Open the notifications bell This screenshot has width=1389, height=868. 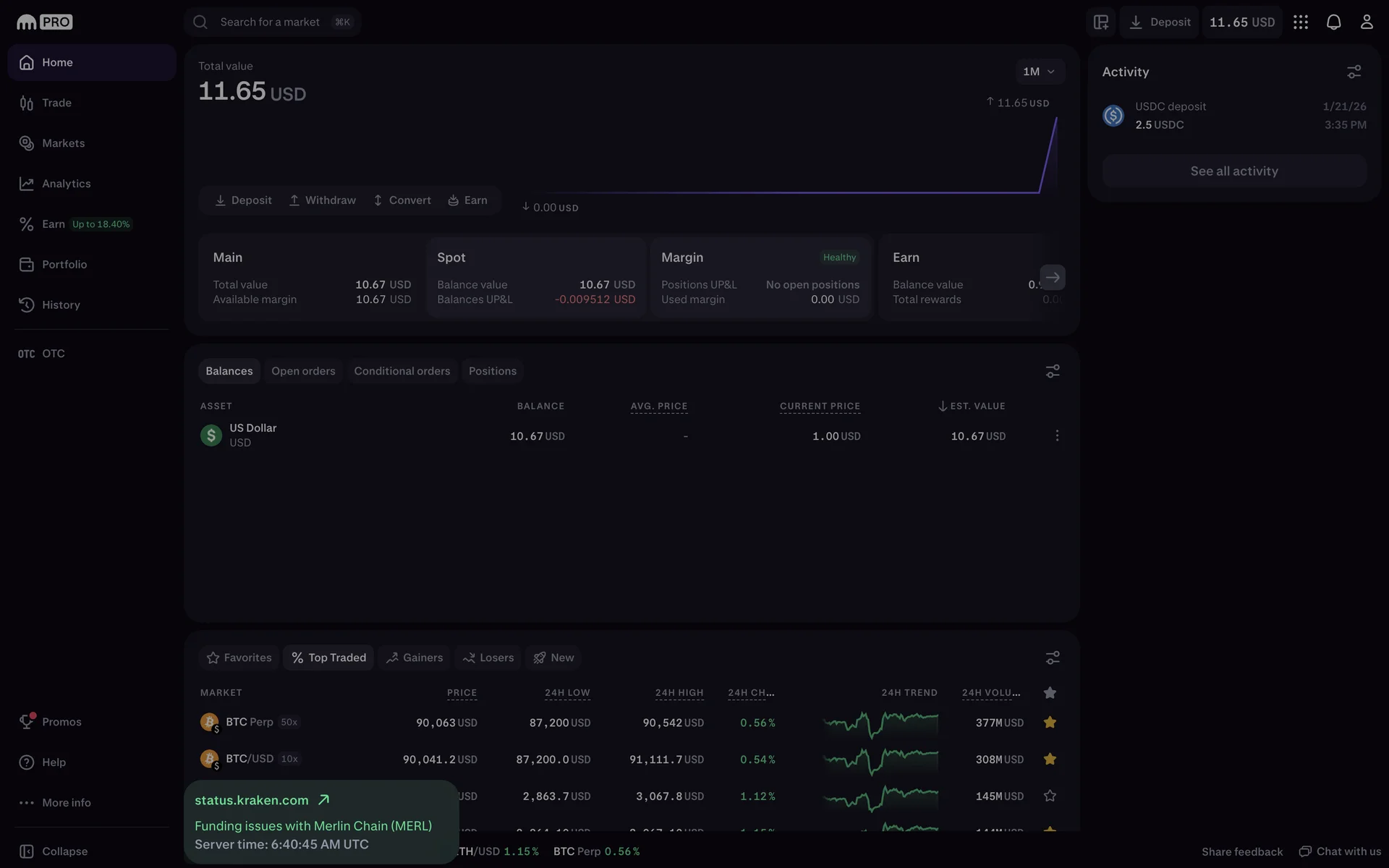pos(1333,22)
